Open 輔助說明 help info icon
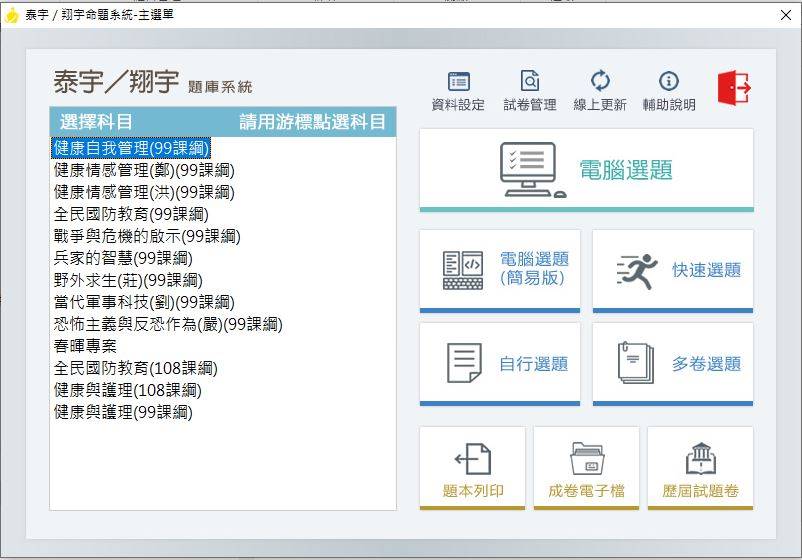Image resolution: width=802 pixels, height=560 pixels. point(669,92)
